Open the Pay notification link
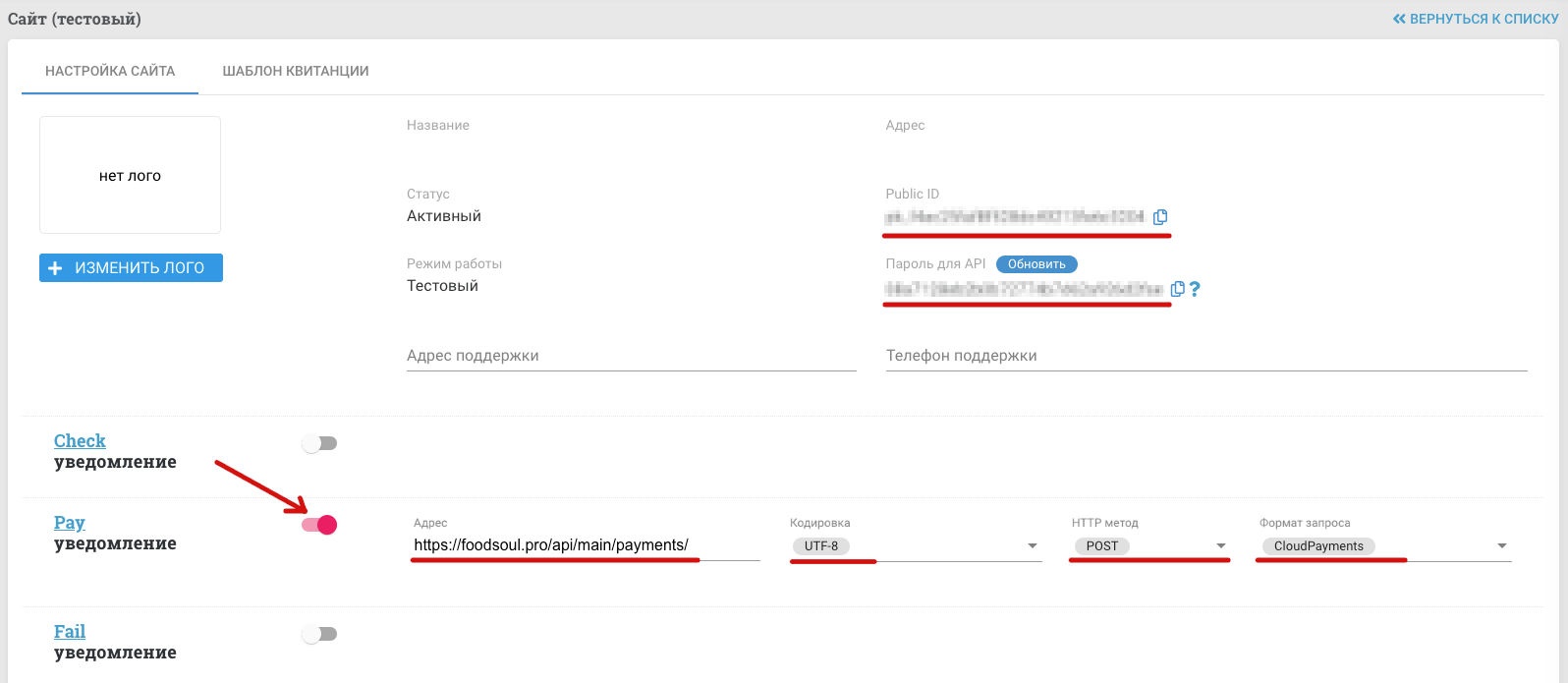 (x=69, y=523)
